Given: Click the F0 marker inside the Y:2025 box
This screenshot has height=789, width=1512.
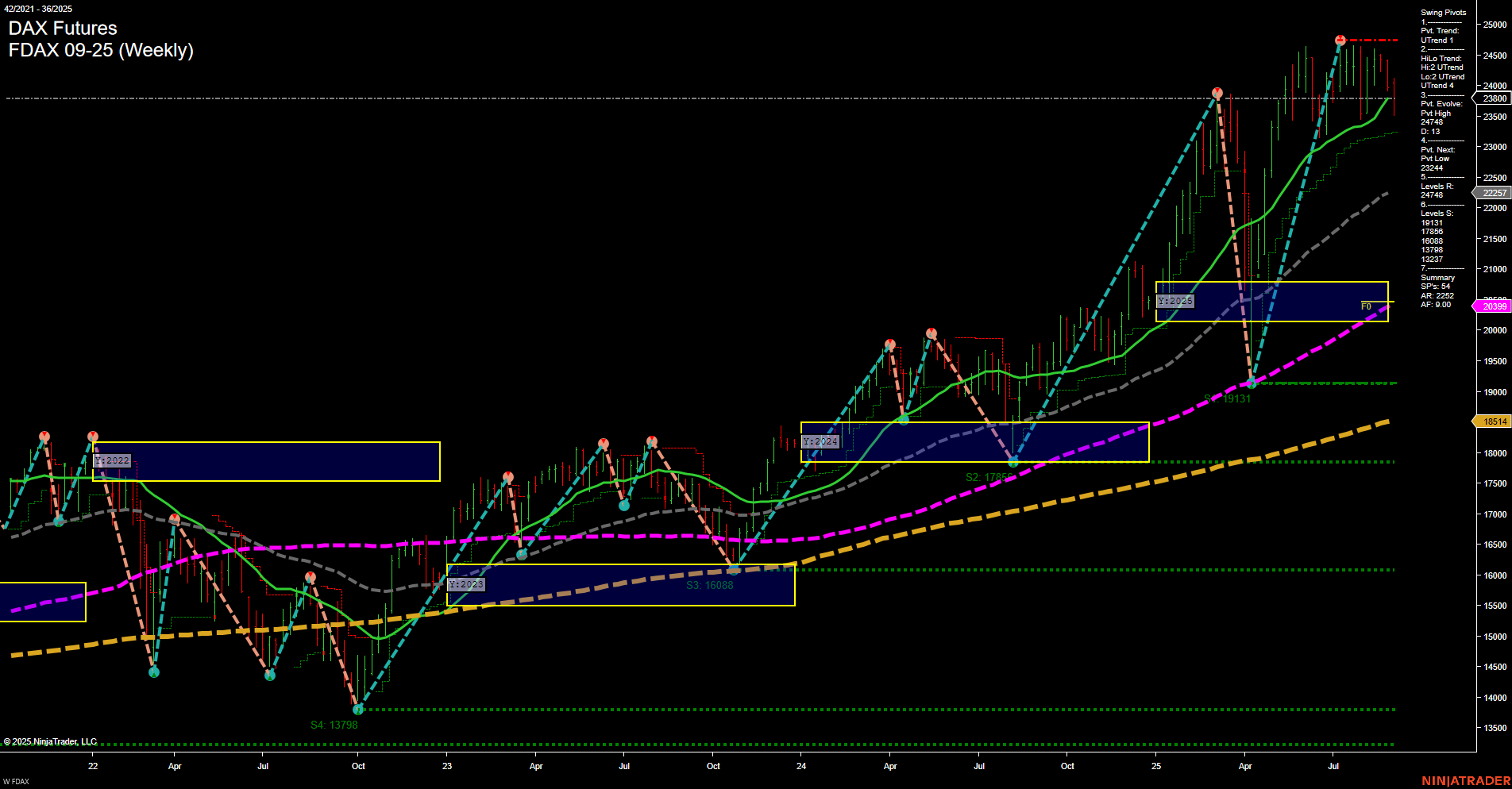Looking at the screenshot, I should coord(1364,307).
